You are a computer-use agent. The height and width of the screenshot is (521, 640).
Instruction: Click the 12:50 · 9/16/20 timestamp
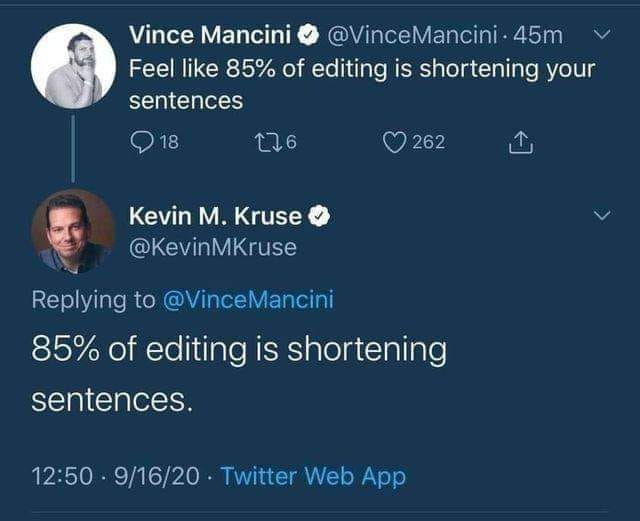115,476
